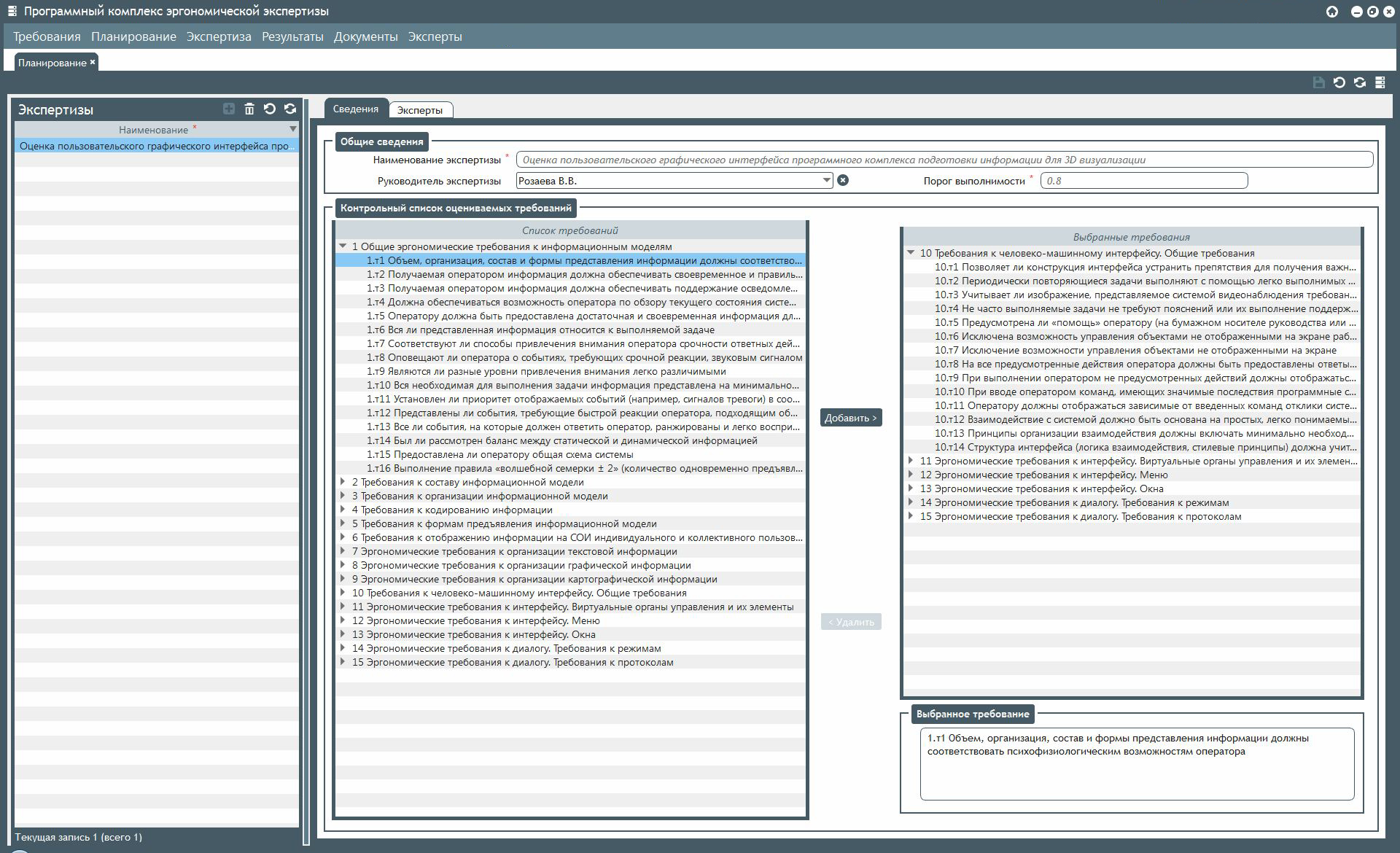Select the Оценка пользовательского графического интерфейса row
This screenshot has width=1400, height=853.
tap(156, 146)
